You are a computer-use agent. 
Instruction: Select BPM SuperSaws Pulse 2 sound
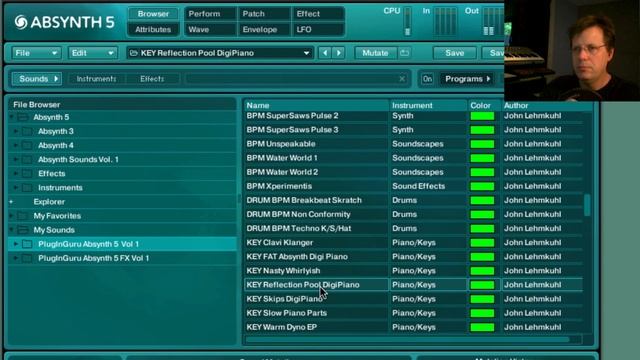coord(292,116)
